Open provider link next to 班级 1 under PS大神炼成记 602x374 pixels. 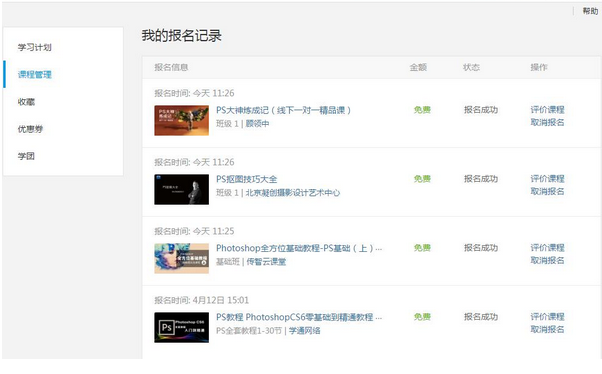(257, 124)
